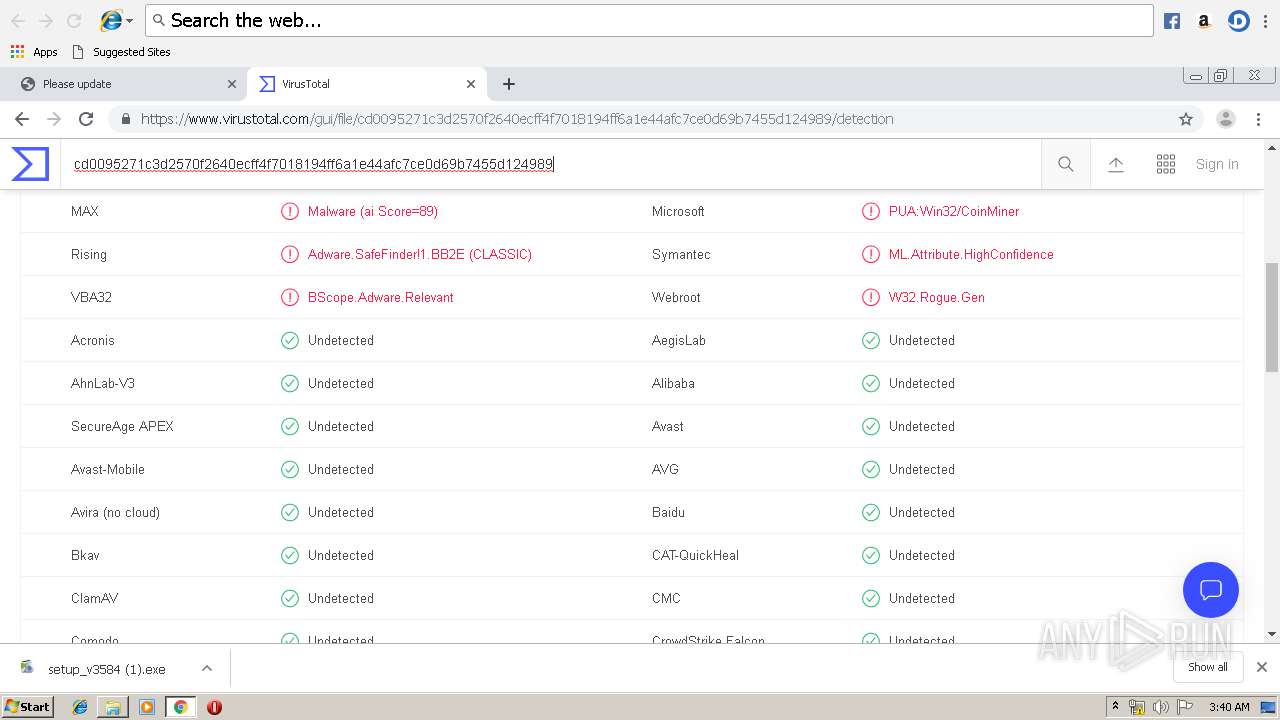Click the Avira (no cloud) engine name
This screenshot has height=720, width=1280.
[x=115, y=512]
